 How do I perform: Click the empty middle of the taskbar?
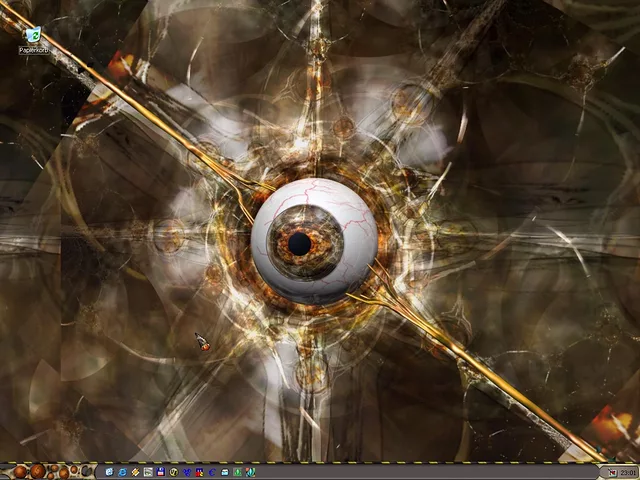click(x=420, y=473)
